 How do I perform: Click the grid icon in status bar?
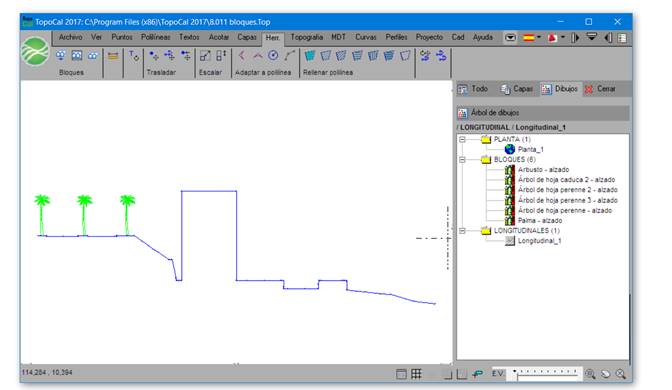(416, 374)
